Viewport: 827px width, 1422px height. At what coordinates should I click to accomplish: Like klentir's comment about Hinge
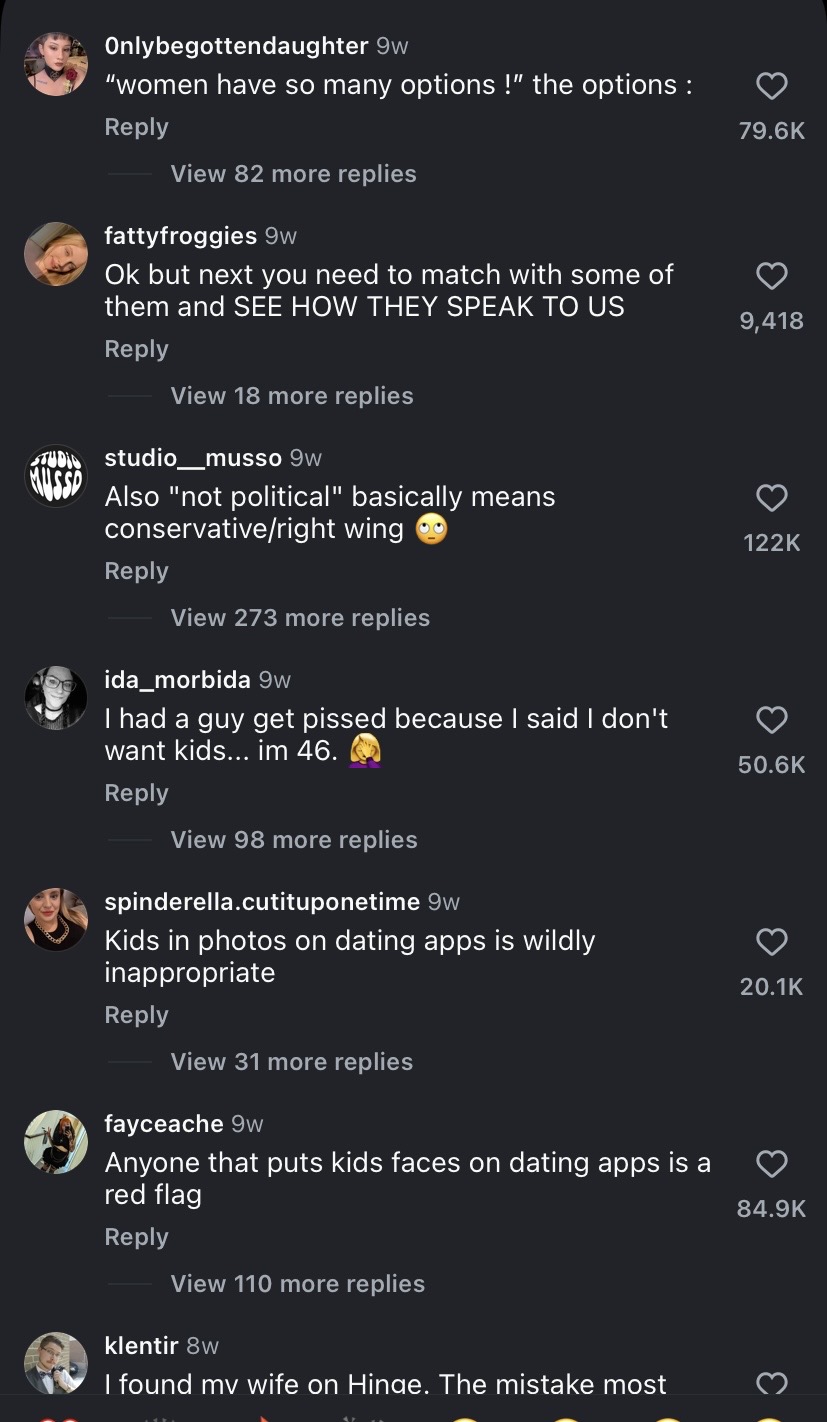pyautogui.click(x=771, y=1383)
